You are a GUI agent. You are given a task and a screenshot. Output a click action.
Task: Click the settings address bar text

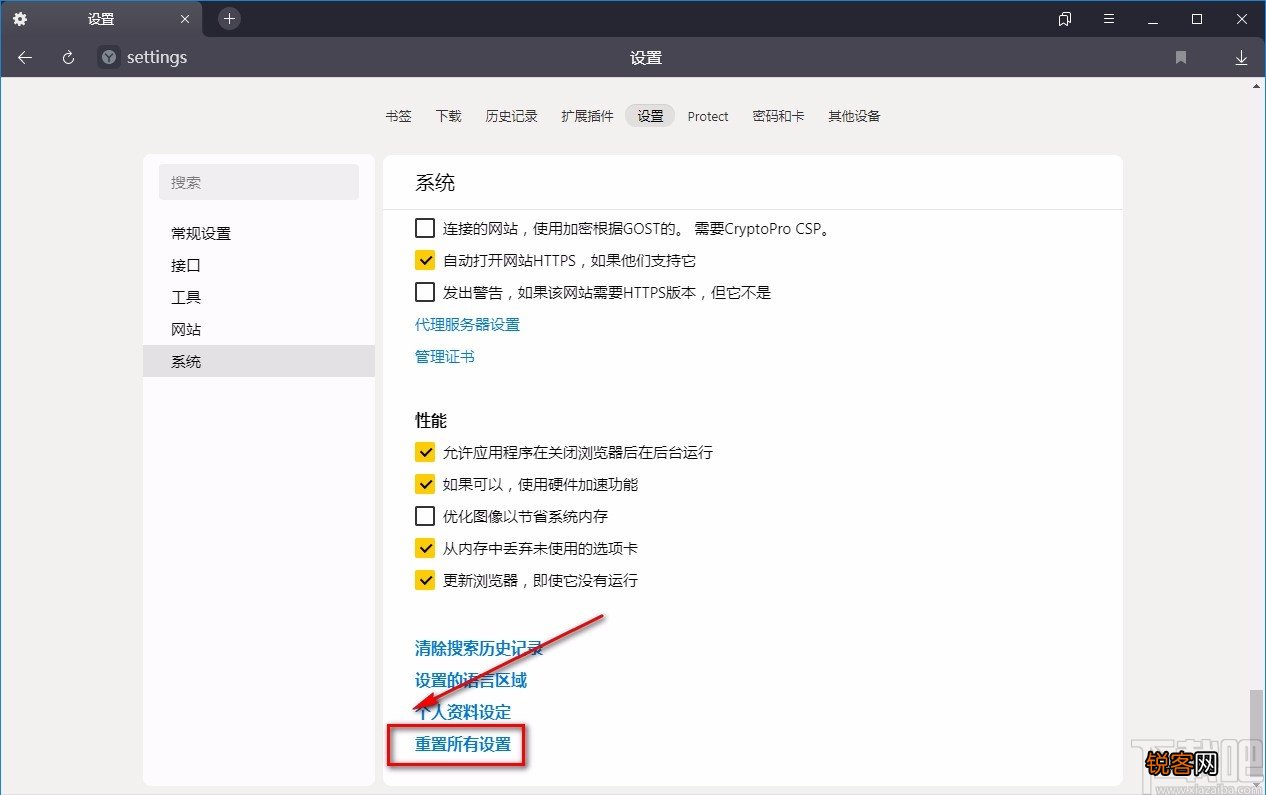(x=157, y=58)
